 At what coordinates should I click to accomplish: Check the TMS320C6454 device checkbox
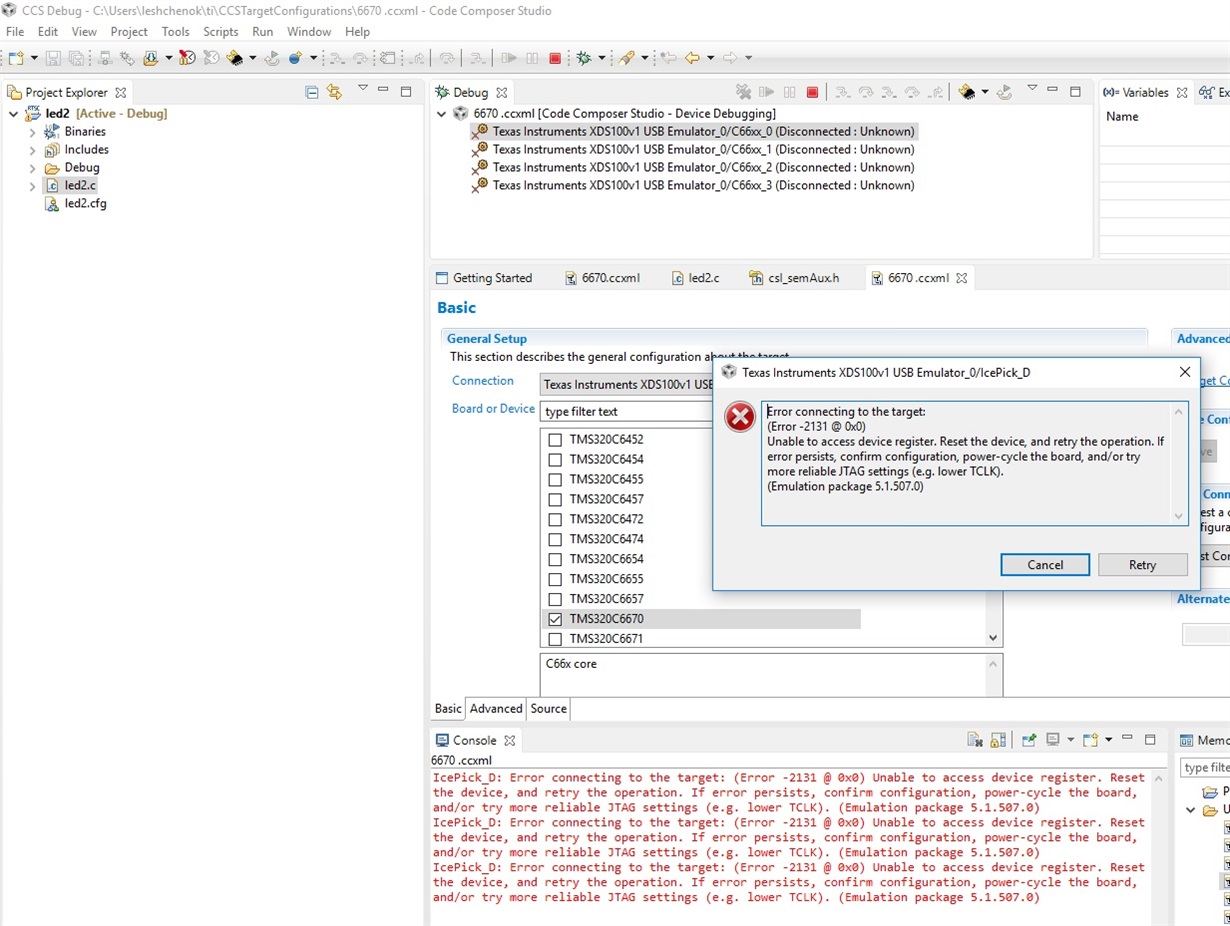pyautogui.click(x=555, y=459)
